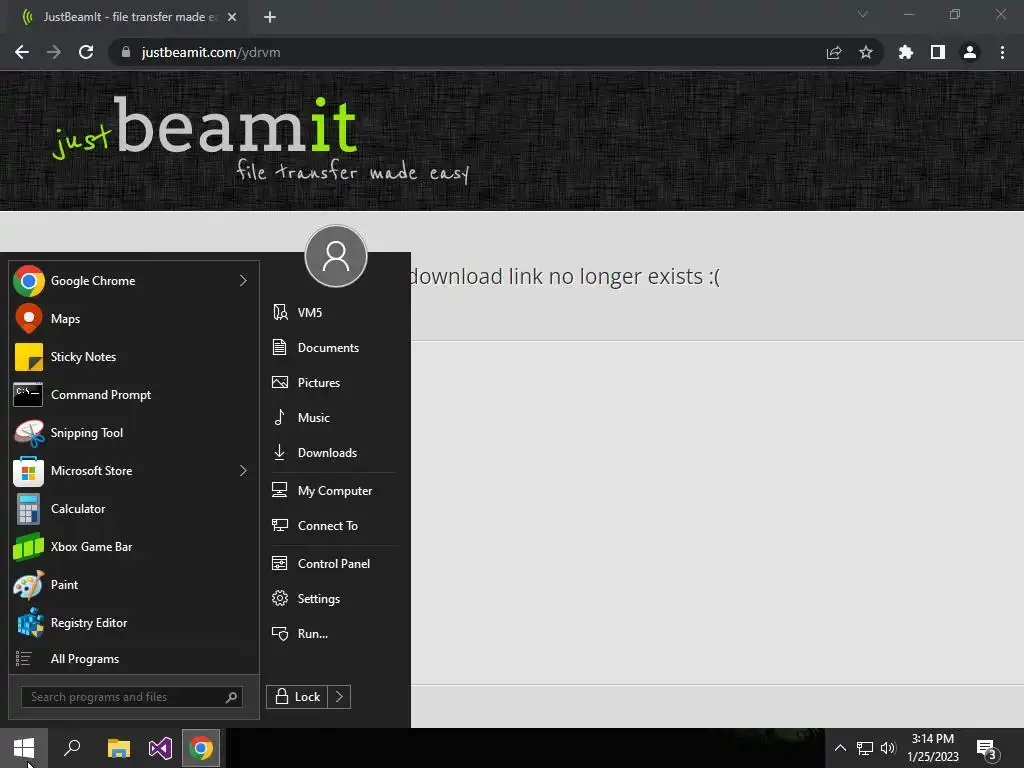
Task: Select Connect To
Action: click(x=333, y=526)
